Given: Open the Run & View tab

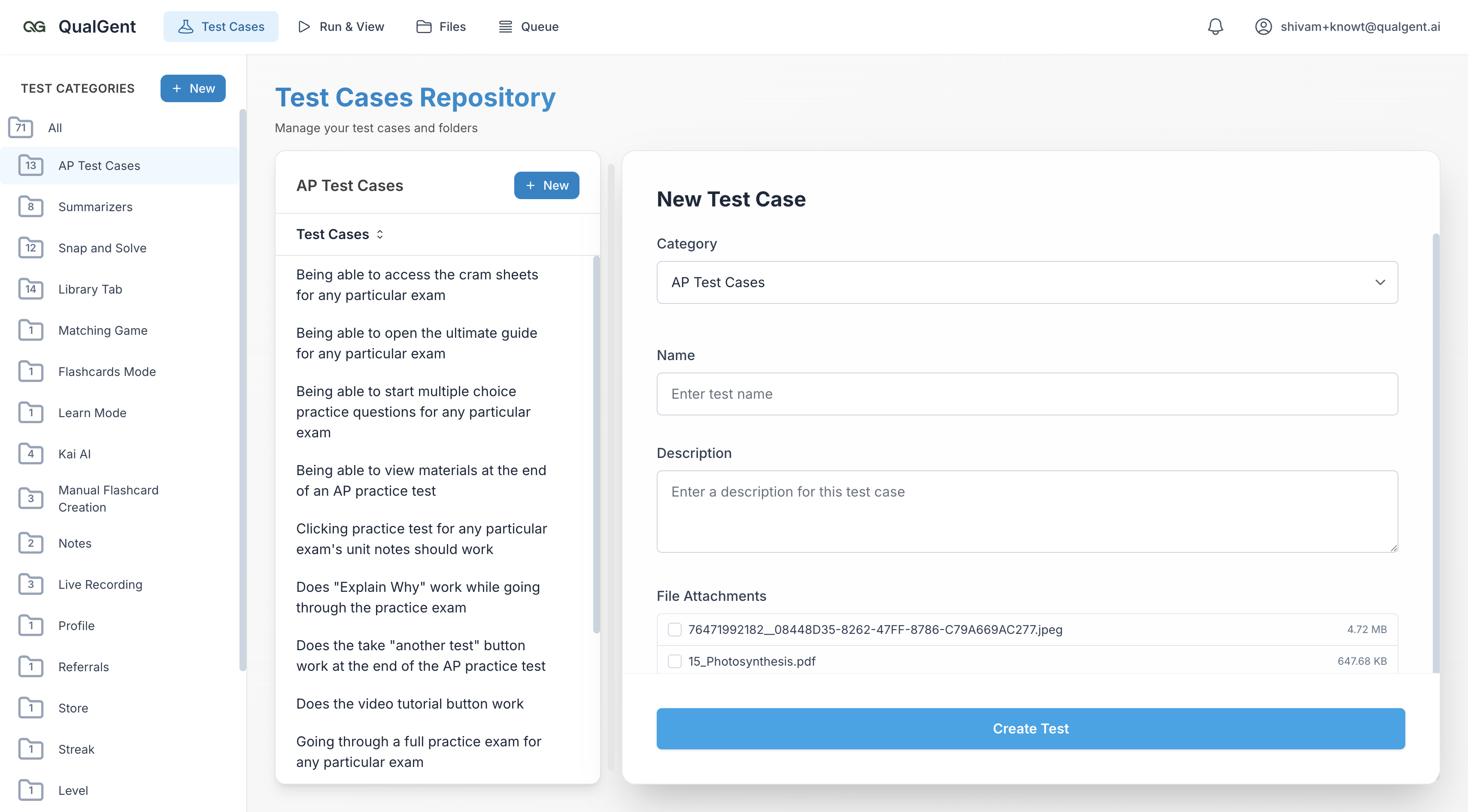Looking at the screenshot, I should 341,27.
